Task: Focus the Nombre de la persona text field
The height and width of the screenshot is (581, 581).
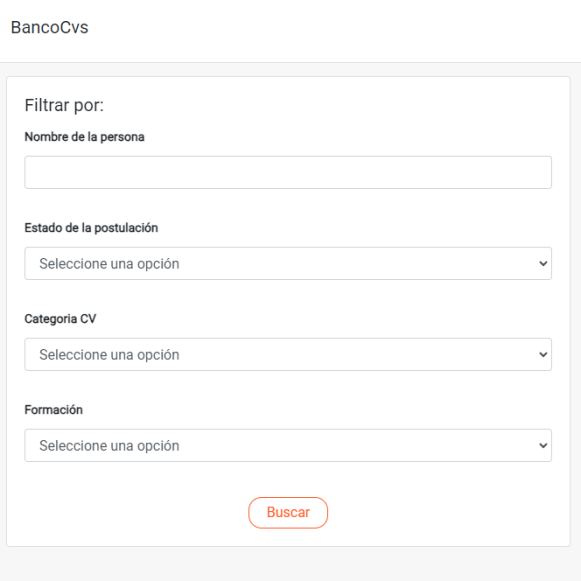Action: (288, 172)
